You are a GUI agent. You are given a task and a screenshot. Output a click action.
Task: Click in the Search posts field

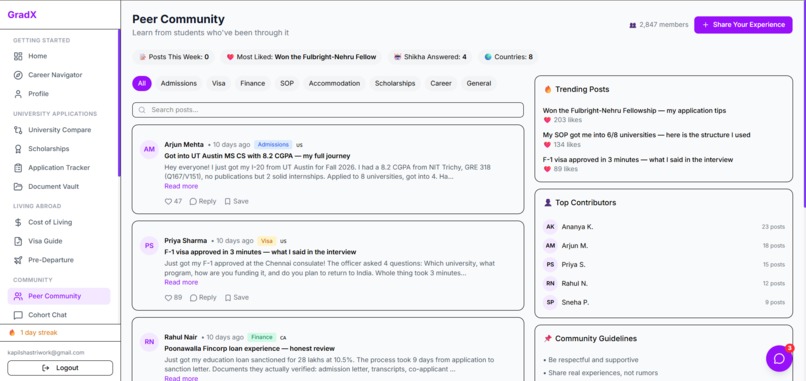328,110
